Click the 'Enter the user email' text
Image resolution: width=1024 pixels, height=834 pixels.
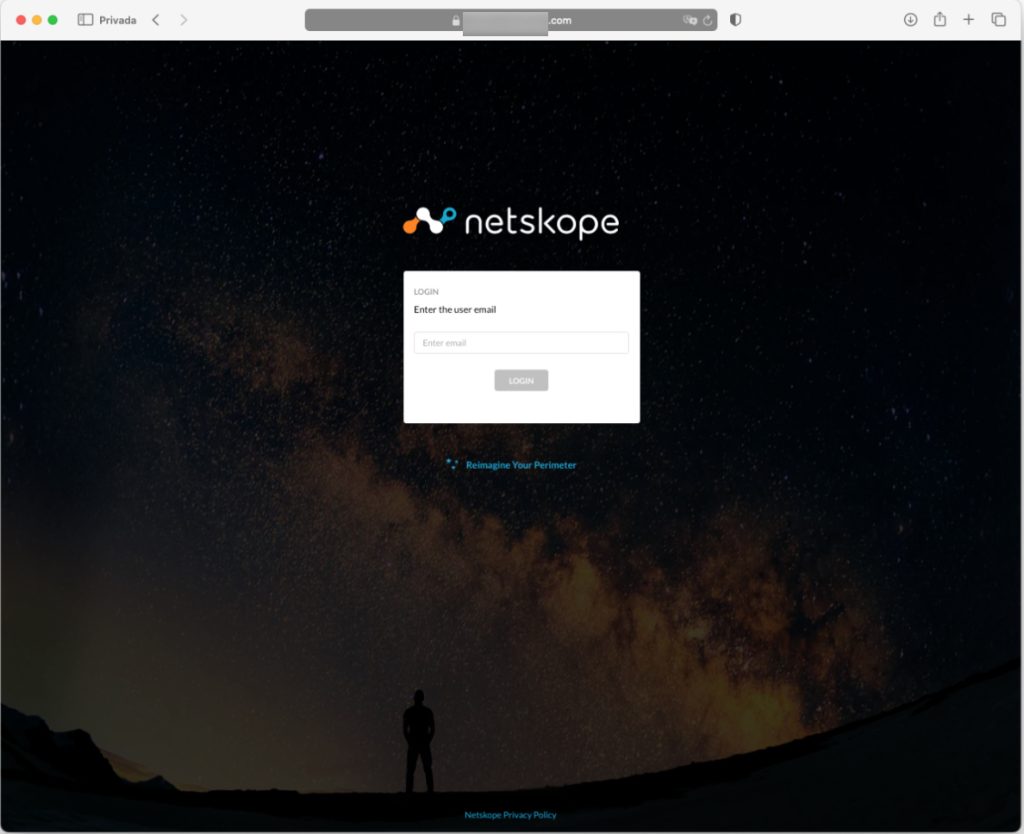pos(455,310)
